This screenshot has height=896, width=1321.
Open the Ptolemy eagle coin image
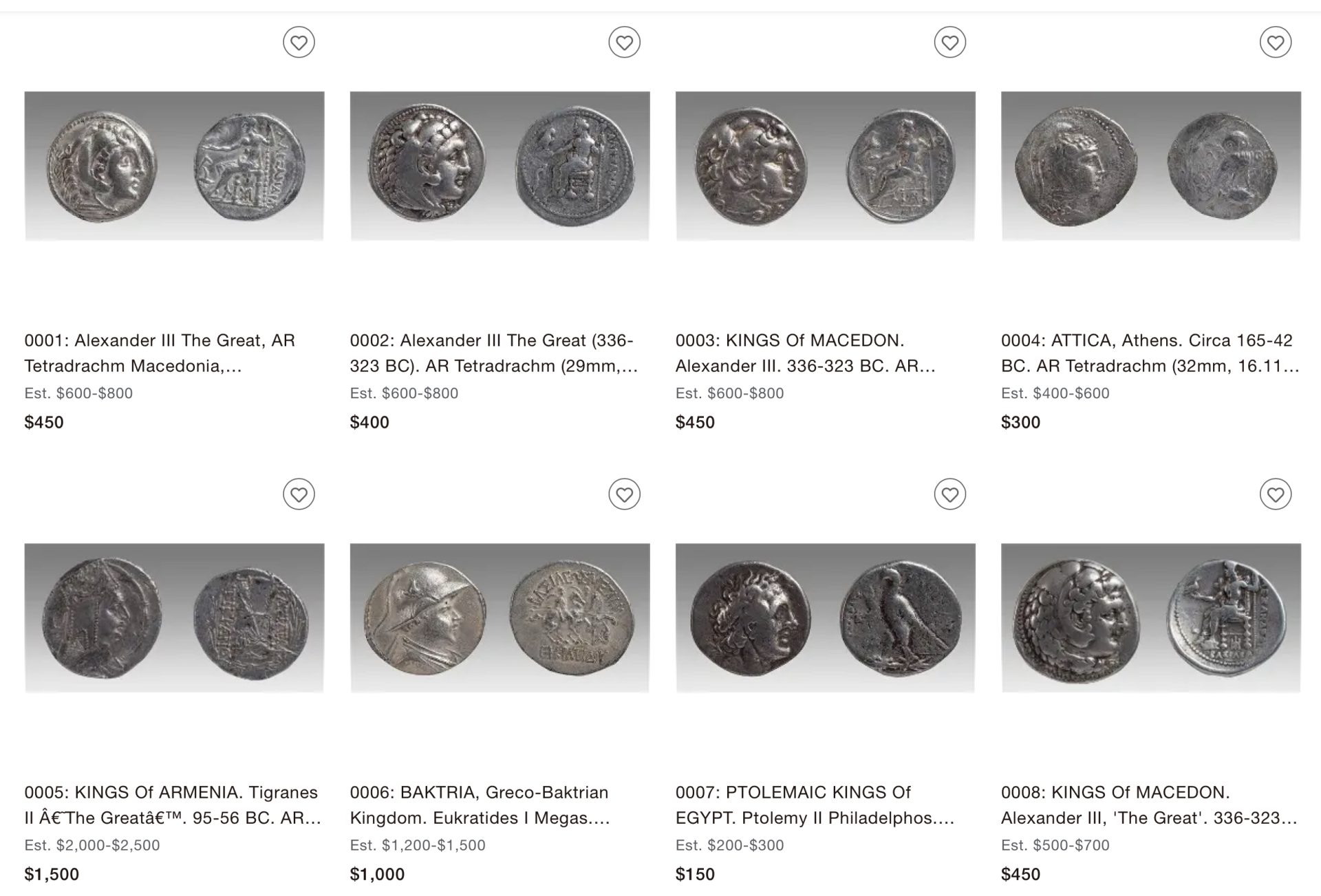click(x=825, y=618)
